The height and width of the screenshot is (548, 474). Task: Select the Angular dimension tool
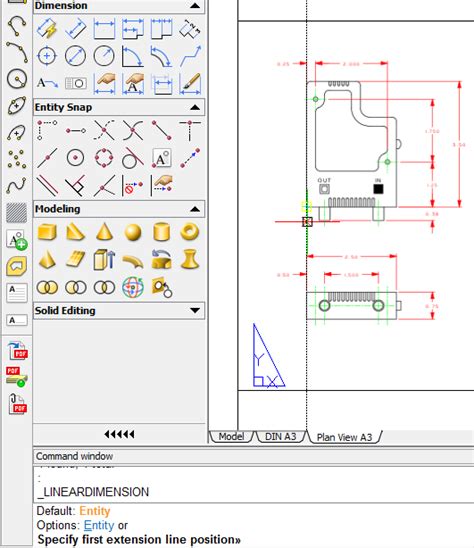[133, 56]
